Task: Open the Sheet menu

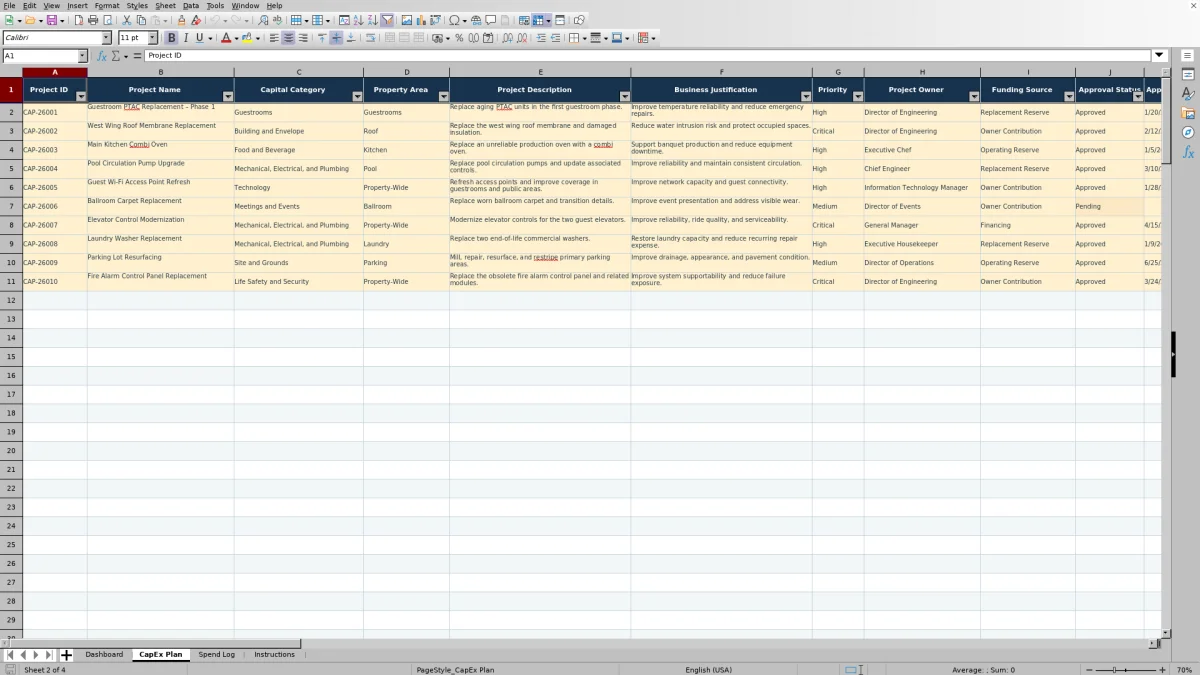Action: [165, 6]
